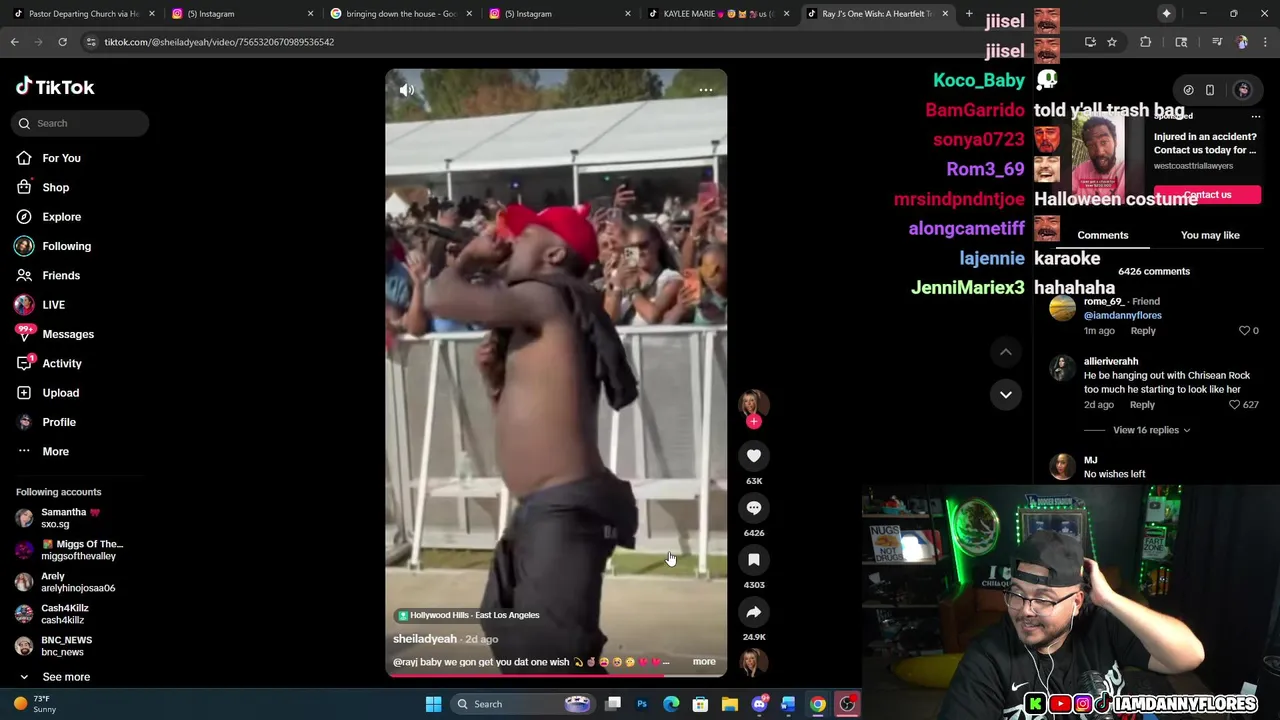1280x720 pixels.
Task: Like allierivanah's comment
Action: coord(1234,405)
